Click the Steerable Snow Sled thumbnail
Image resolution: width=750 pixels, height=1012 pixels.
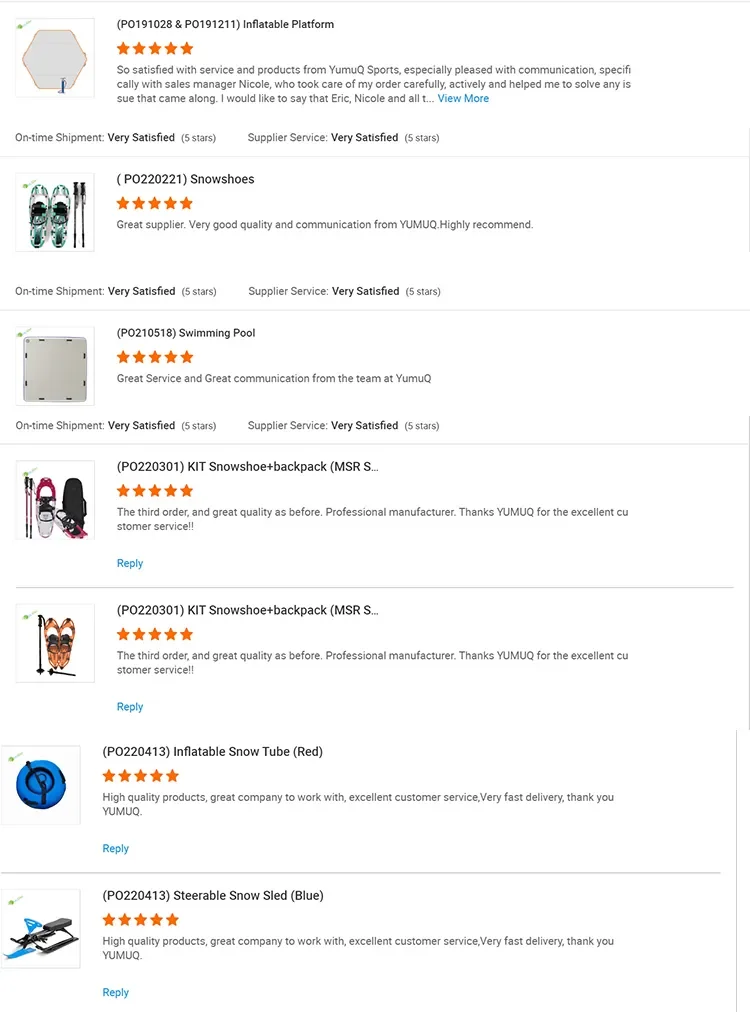click(41, 929)
